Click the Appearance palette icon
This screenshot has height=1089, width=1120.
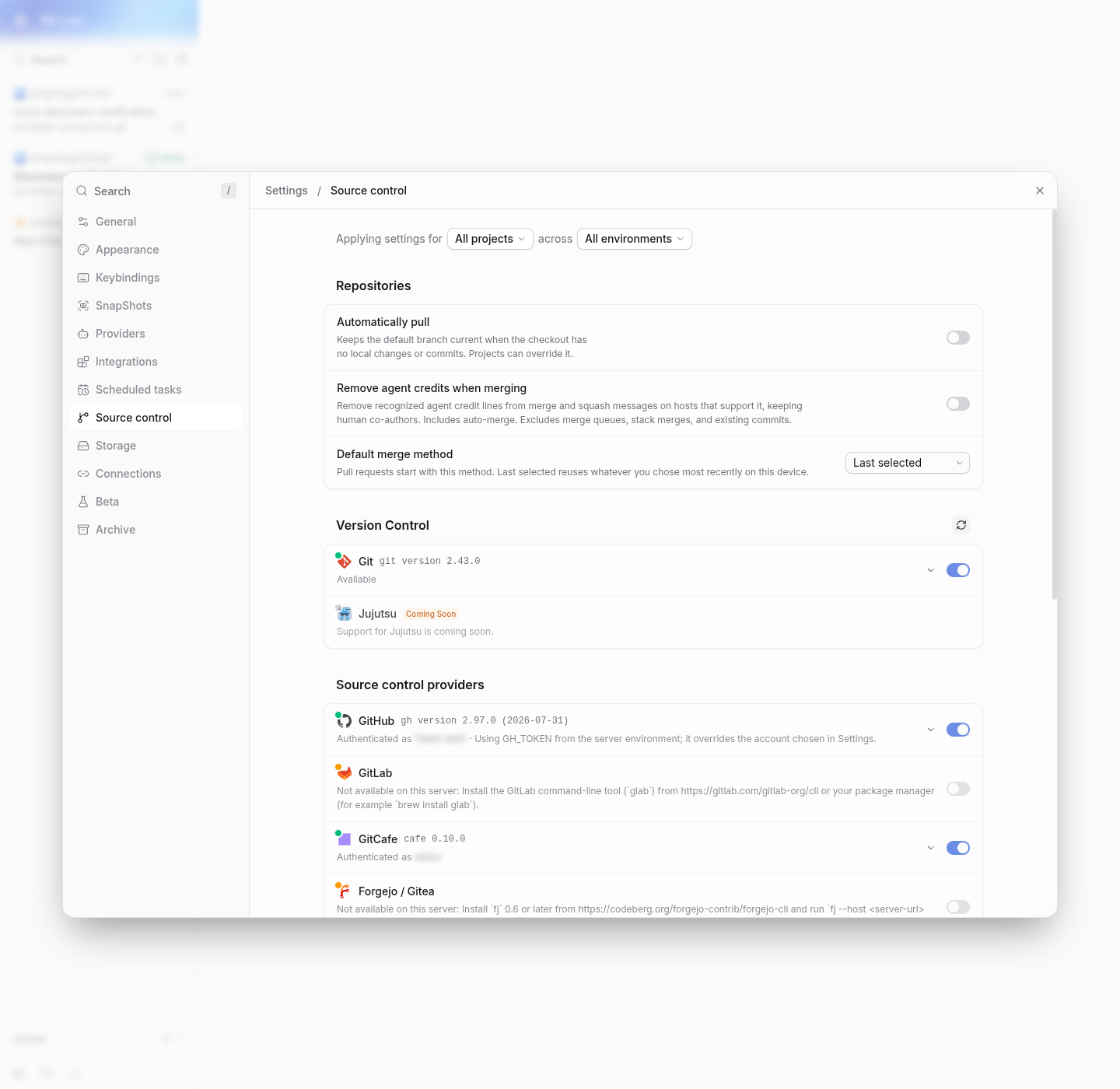(x=83, y=250)
